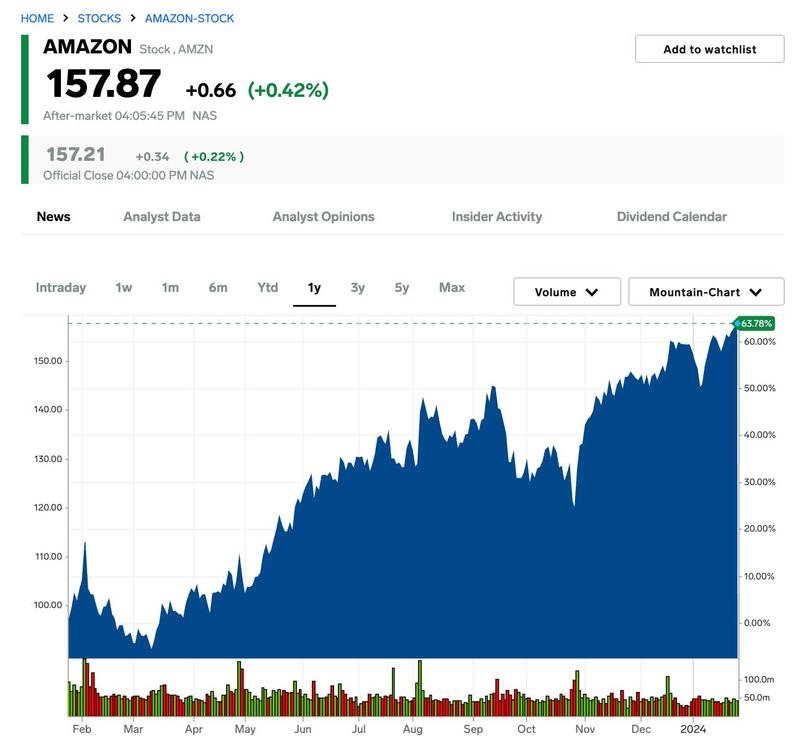Click the Oct date axis label
This screenshot has width=800, height=749.
(x=527, y=729)
